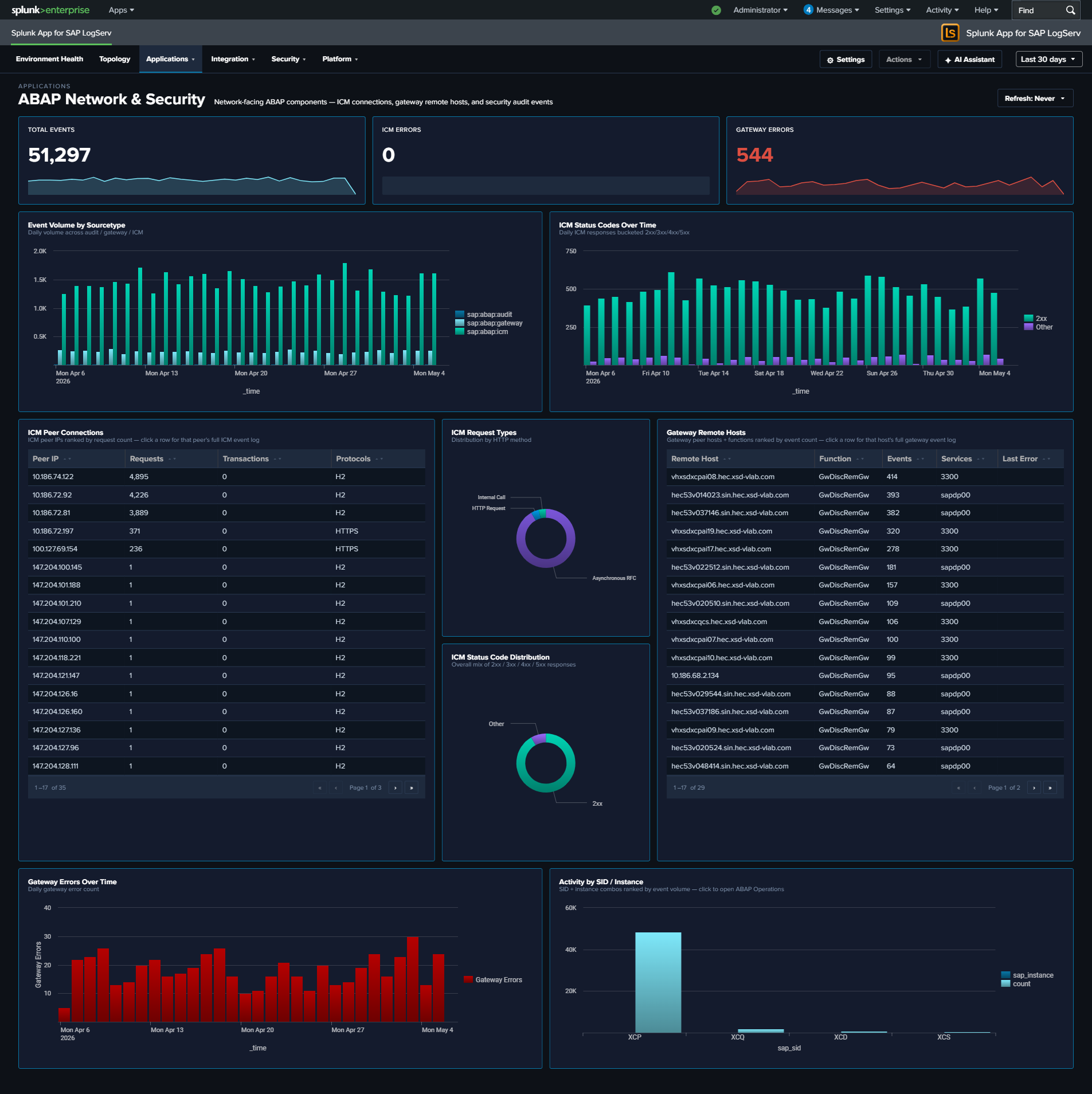Click the search magnifier icon in Find

(1070, 10)
